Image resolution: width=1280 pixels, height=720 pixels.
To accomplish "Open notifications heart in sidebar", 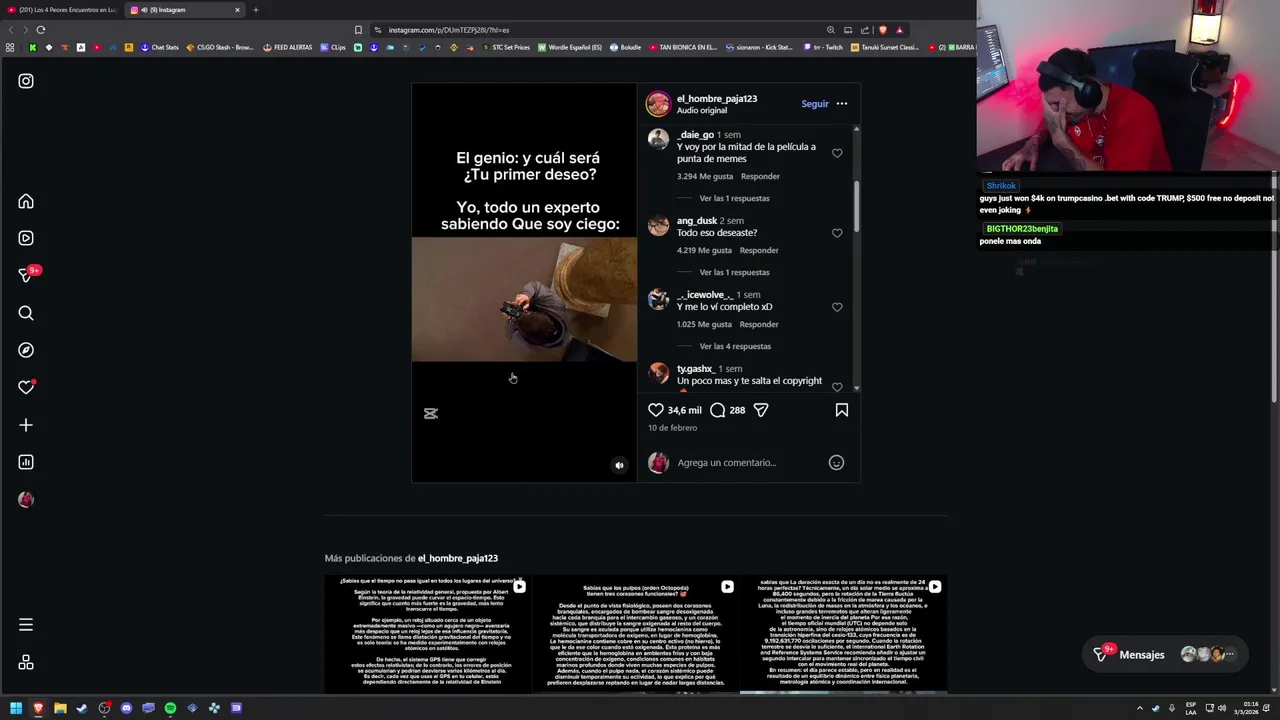I will point(26,387).
